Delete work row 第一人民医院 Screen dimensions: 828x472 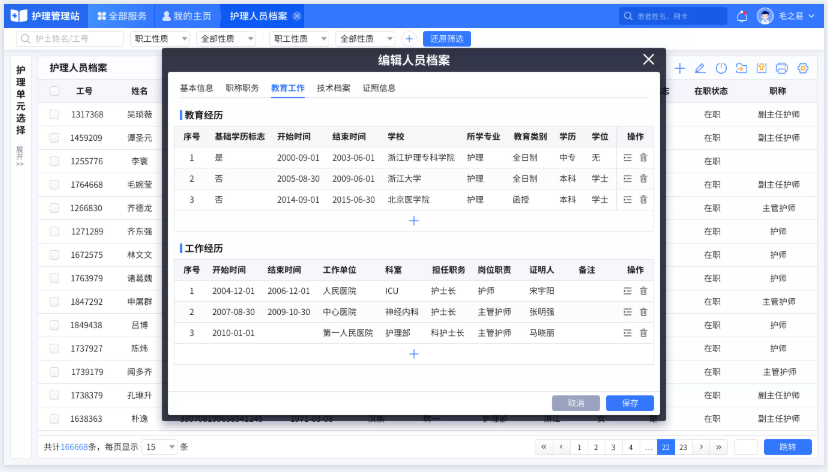pyautogui.click(x=643, y=333)
